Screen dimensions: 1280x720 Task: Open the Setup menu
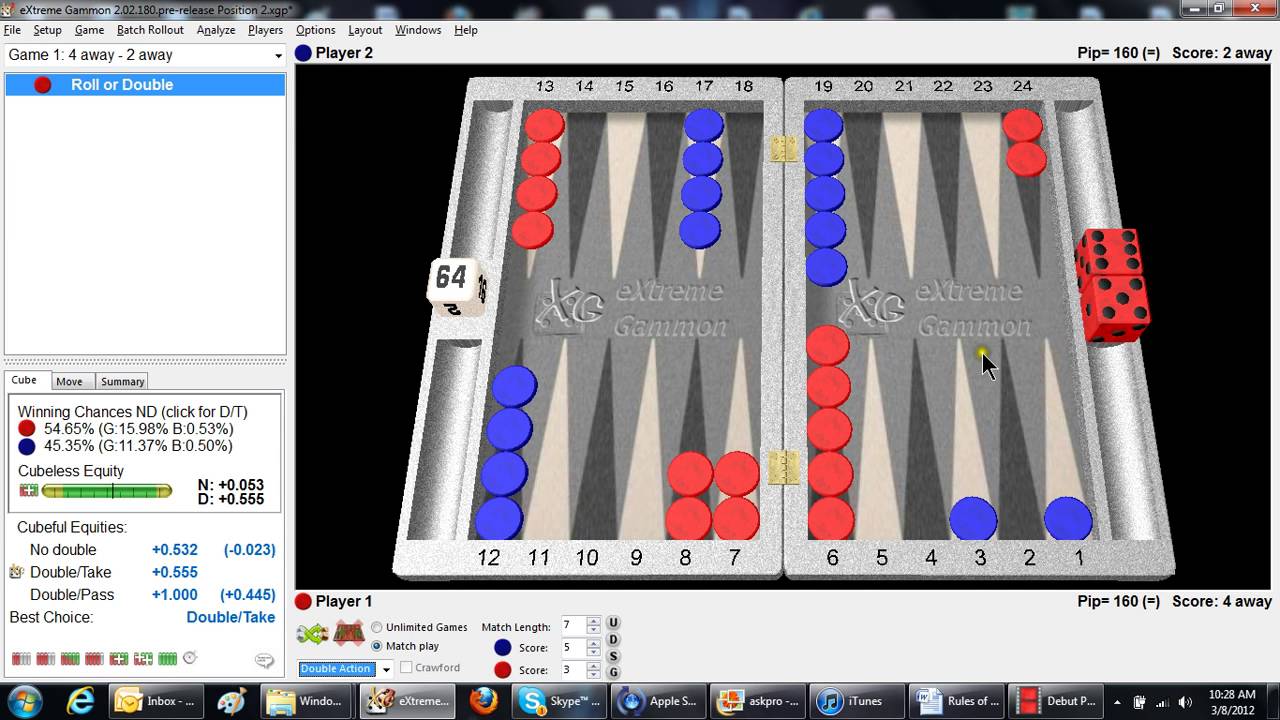click(x=47, y=30)
